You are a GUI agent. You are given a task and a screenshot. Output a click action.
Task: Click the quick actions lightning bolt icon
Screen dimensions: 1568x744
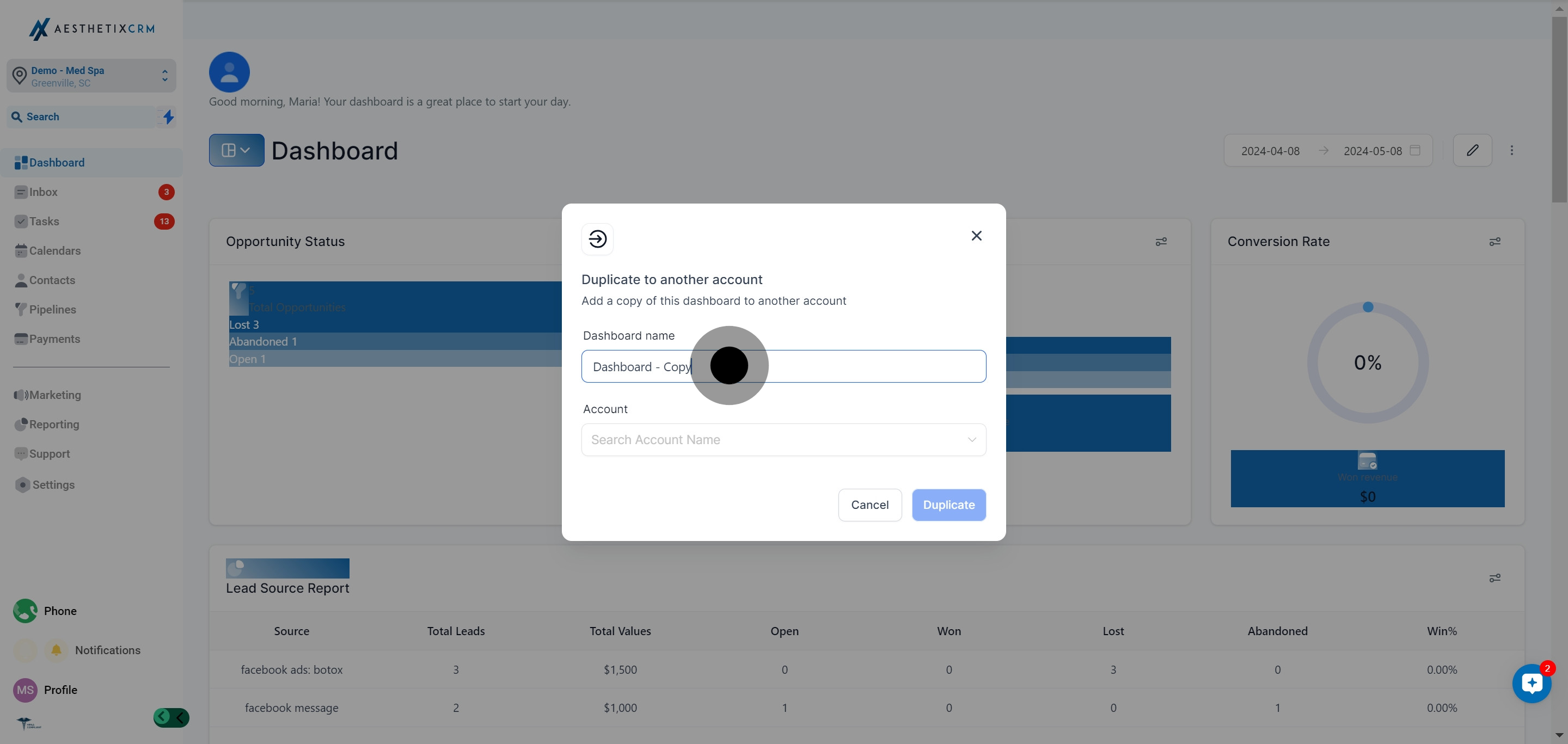tap(168, 117)
